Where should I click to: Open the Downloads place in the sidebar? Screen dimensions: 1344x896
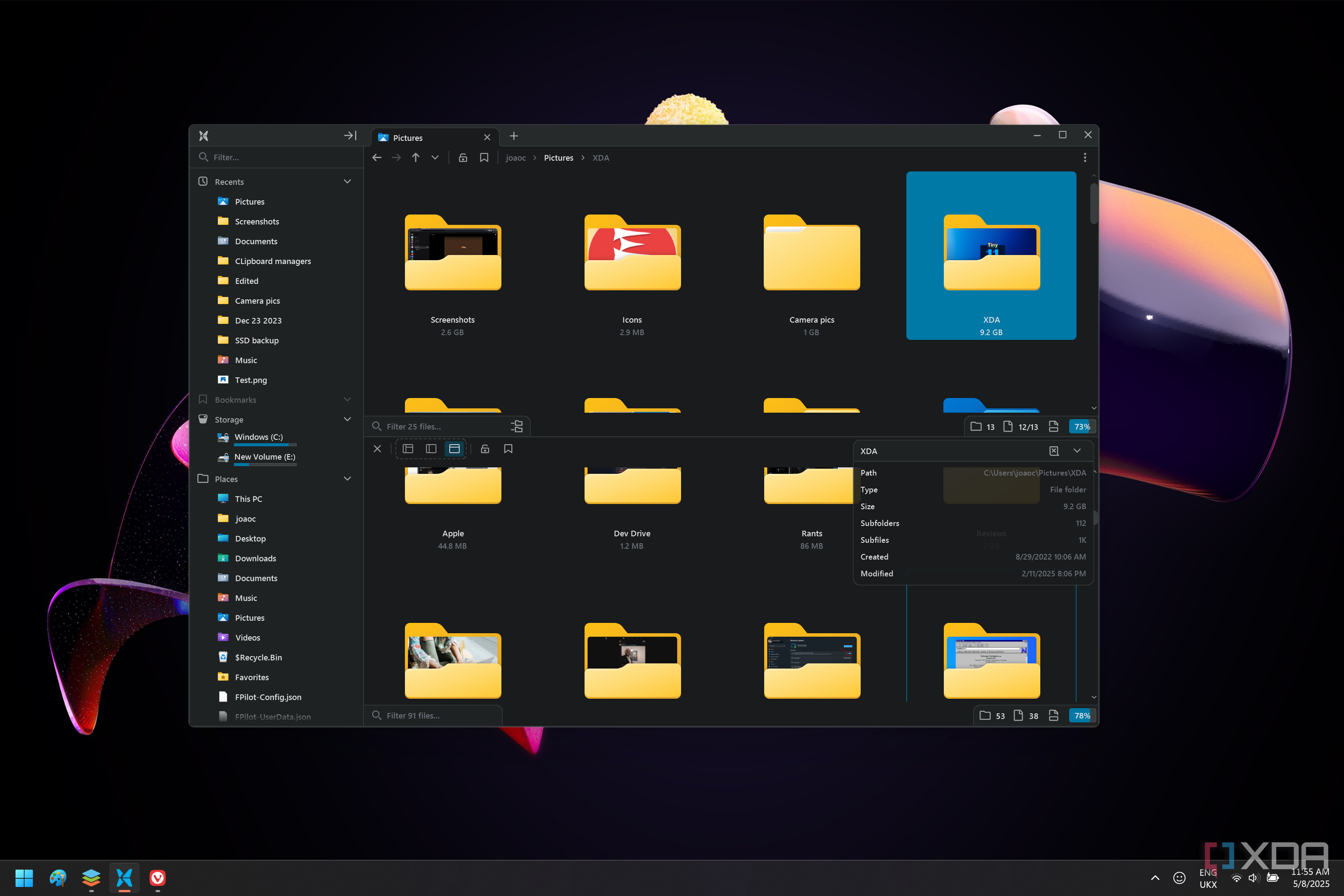pos(255,558)
